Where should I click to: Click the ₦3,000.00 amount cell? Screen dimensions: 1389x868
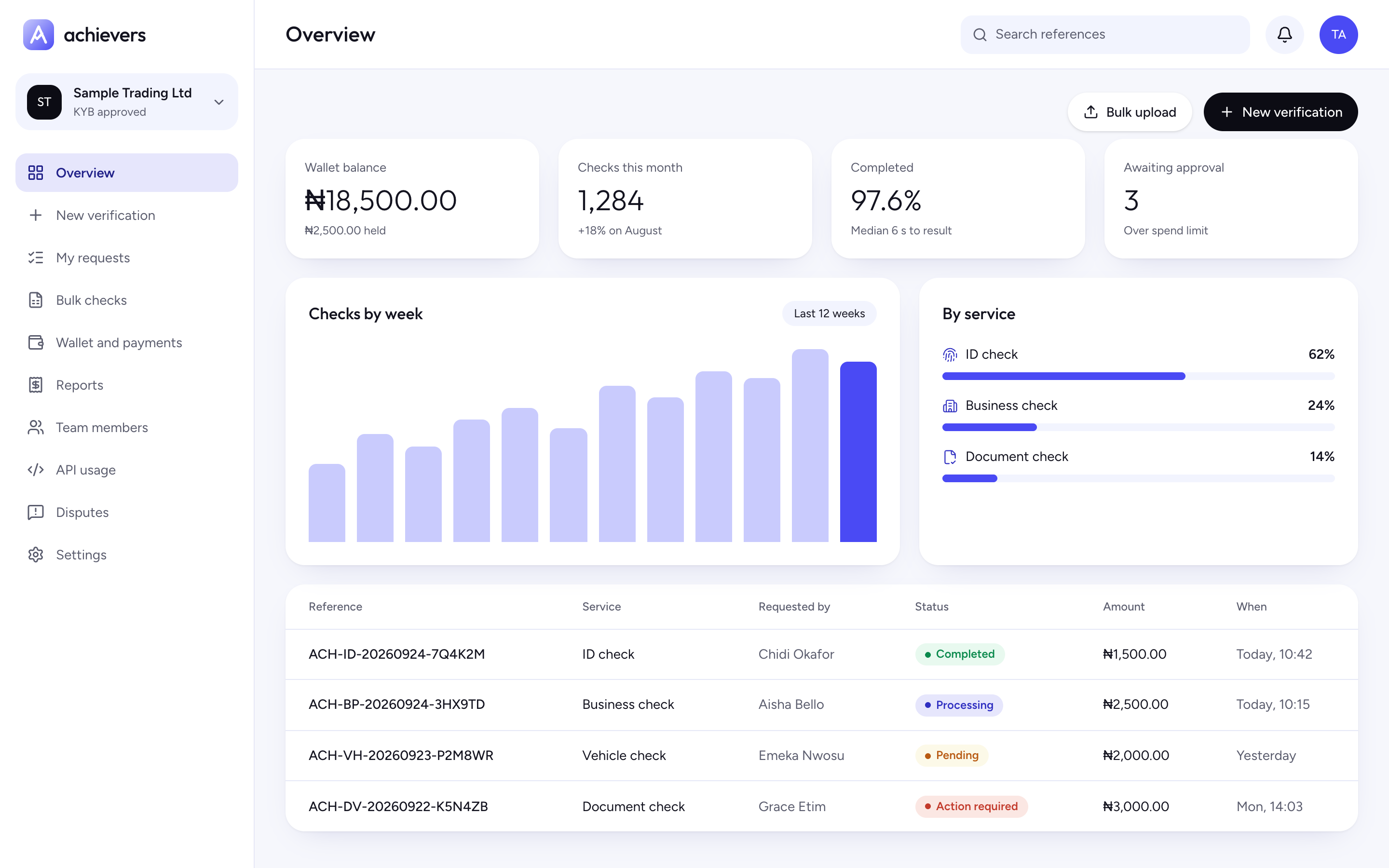pos(1136,807)
